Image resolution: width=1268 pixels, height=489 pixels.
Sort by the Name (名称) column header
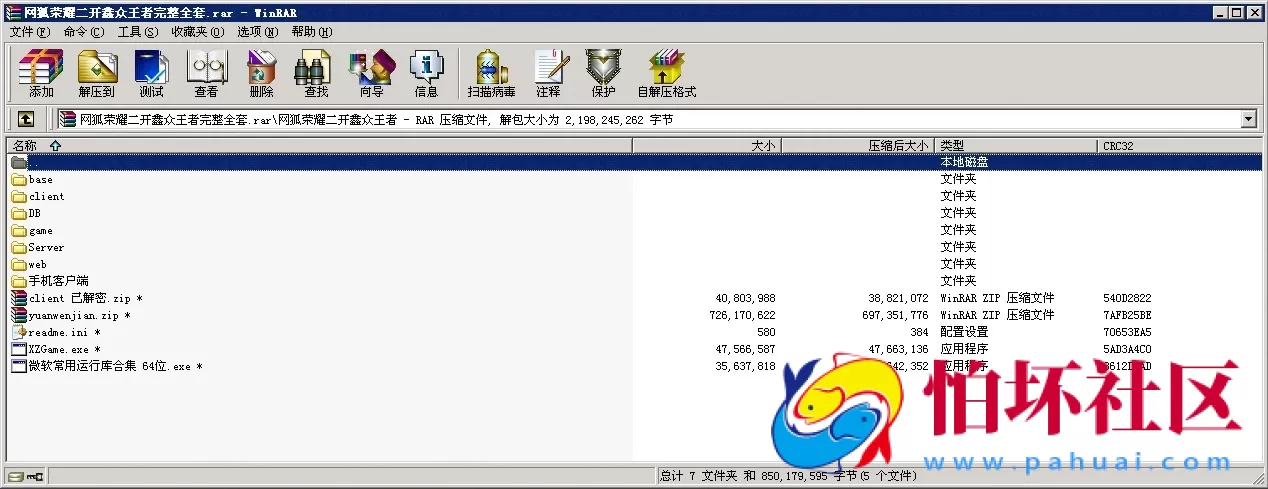319,146
